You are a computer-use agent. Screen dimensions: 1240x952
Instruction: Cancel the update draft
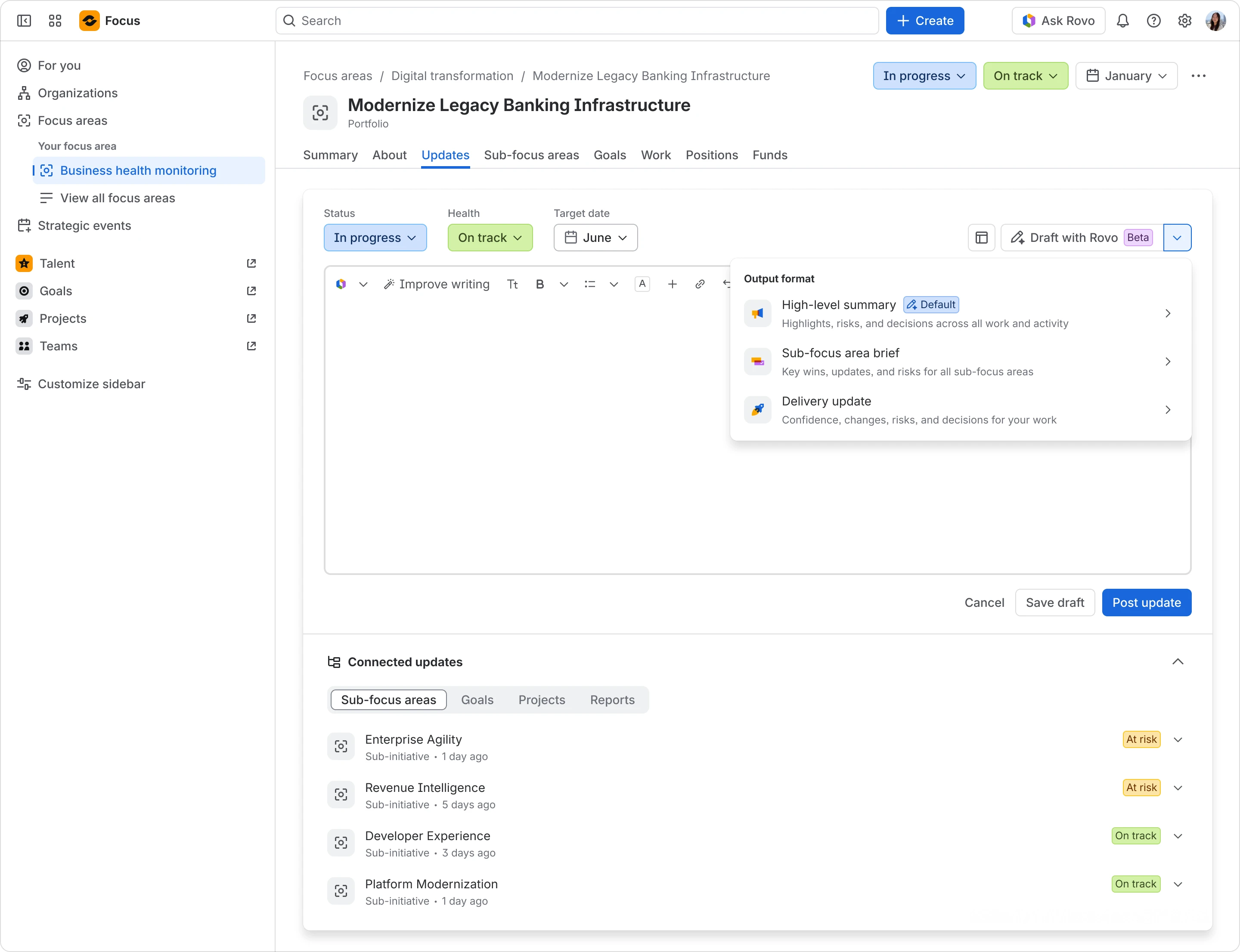click(x=984, y=603)
